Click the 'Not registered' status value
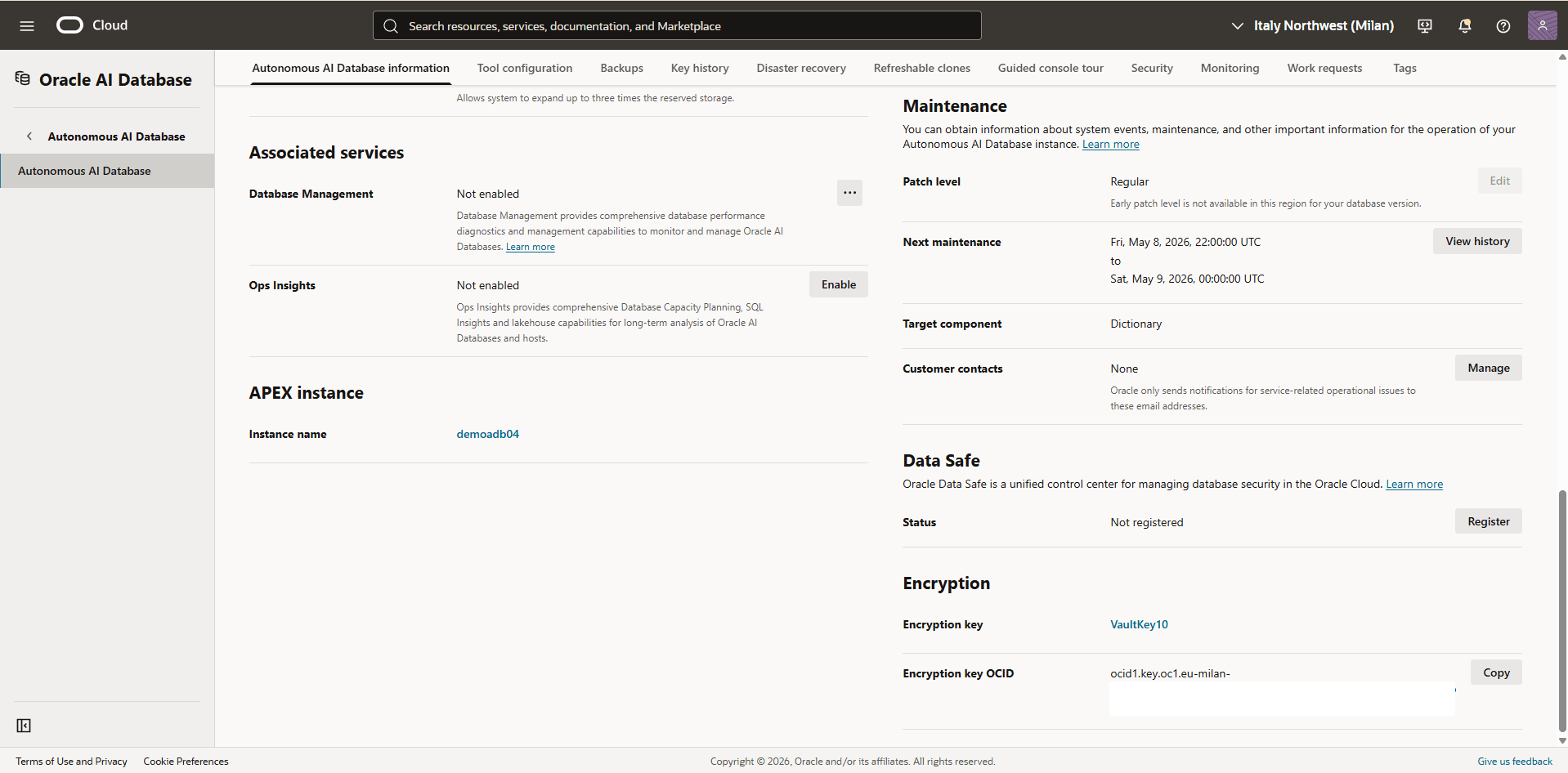Image resolution: width=1568 pixels, height=773 pixels. (x=1146, y=522)
